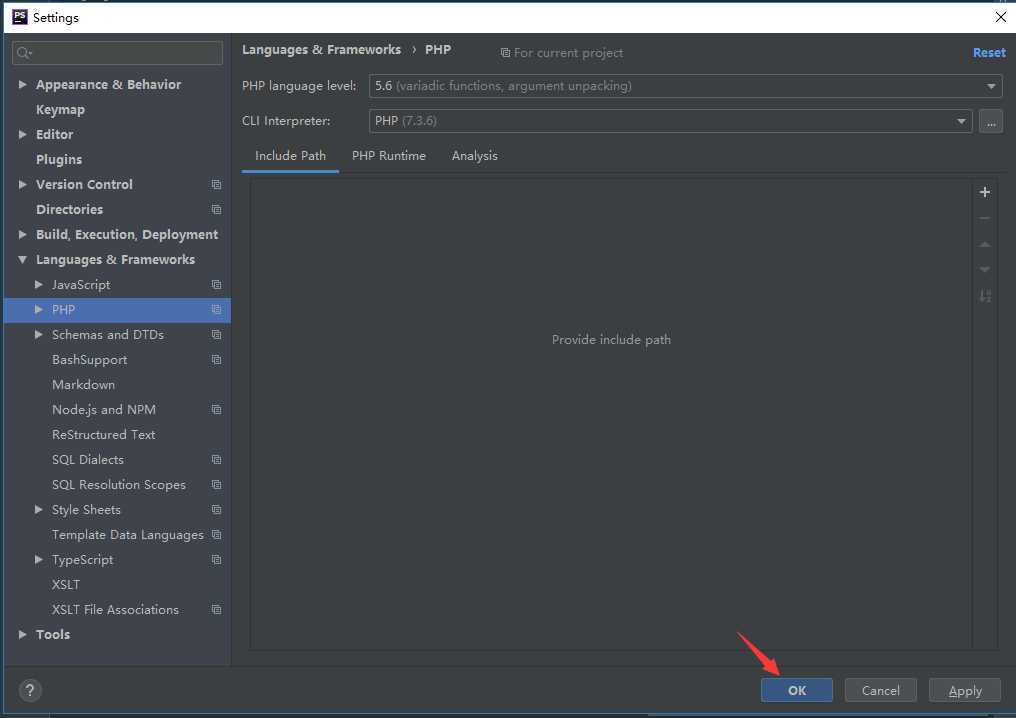
Task: Click the sort alphabetically icon
Action: [984, 296]
